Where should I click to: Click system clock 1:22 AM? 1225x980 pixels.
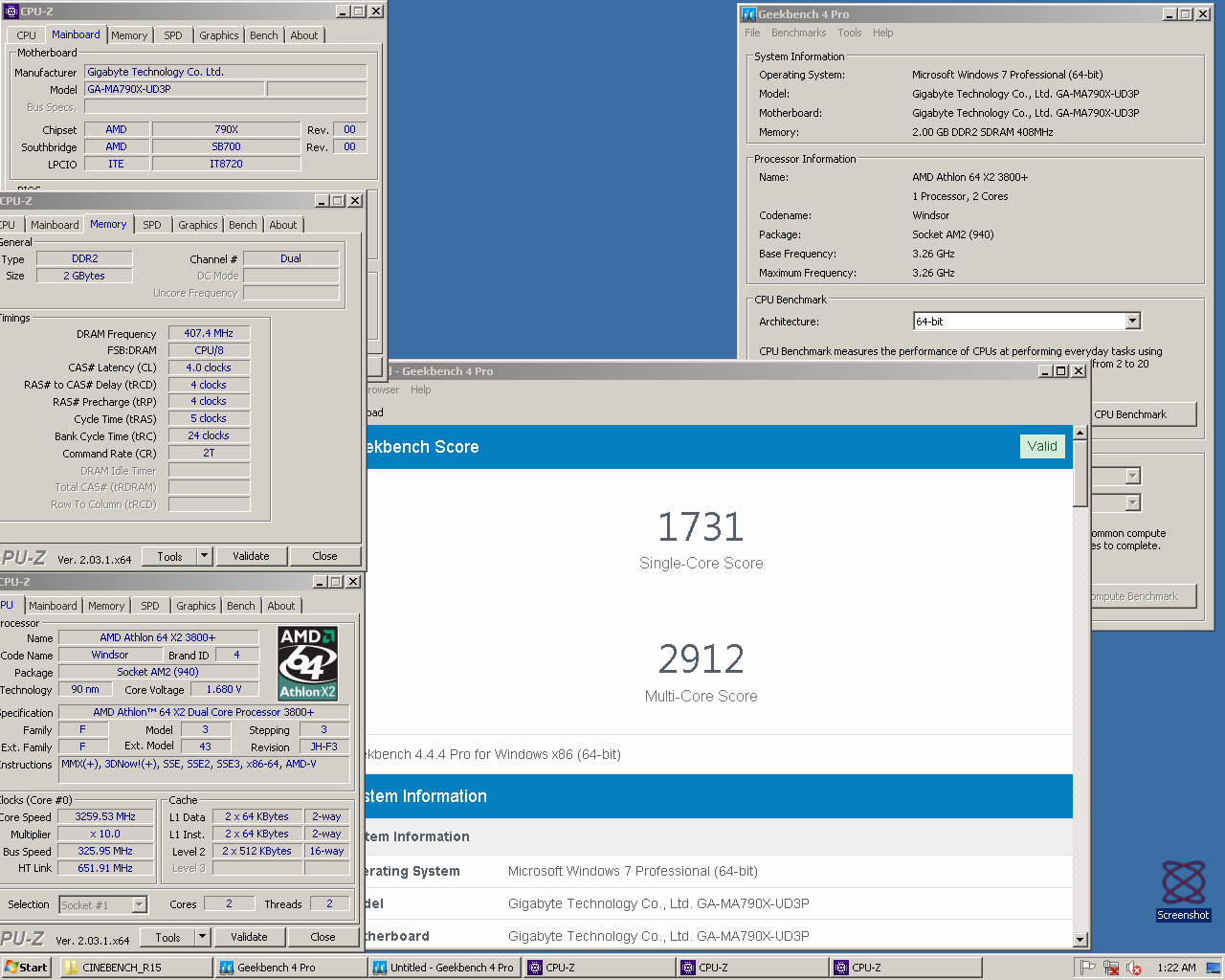(1176, 968)
